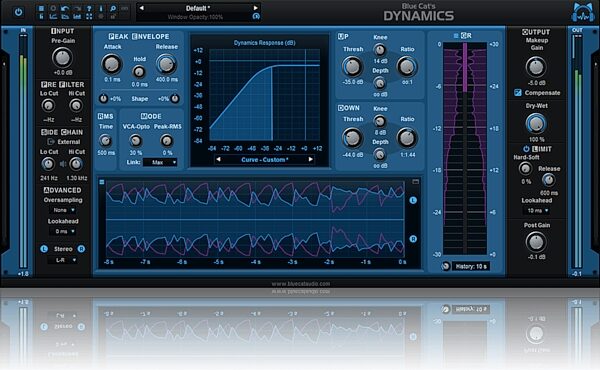Click the Up Thresh knob
600x370 pixels.
pyautogui.click(x=352, y=67)
